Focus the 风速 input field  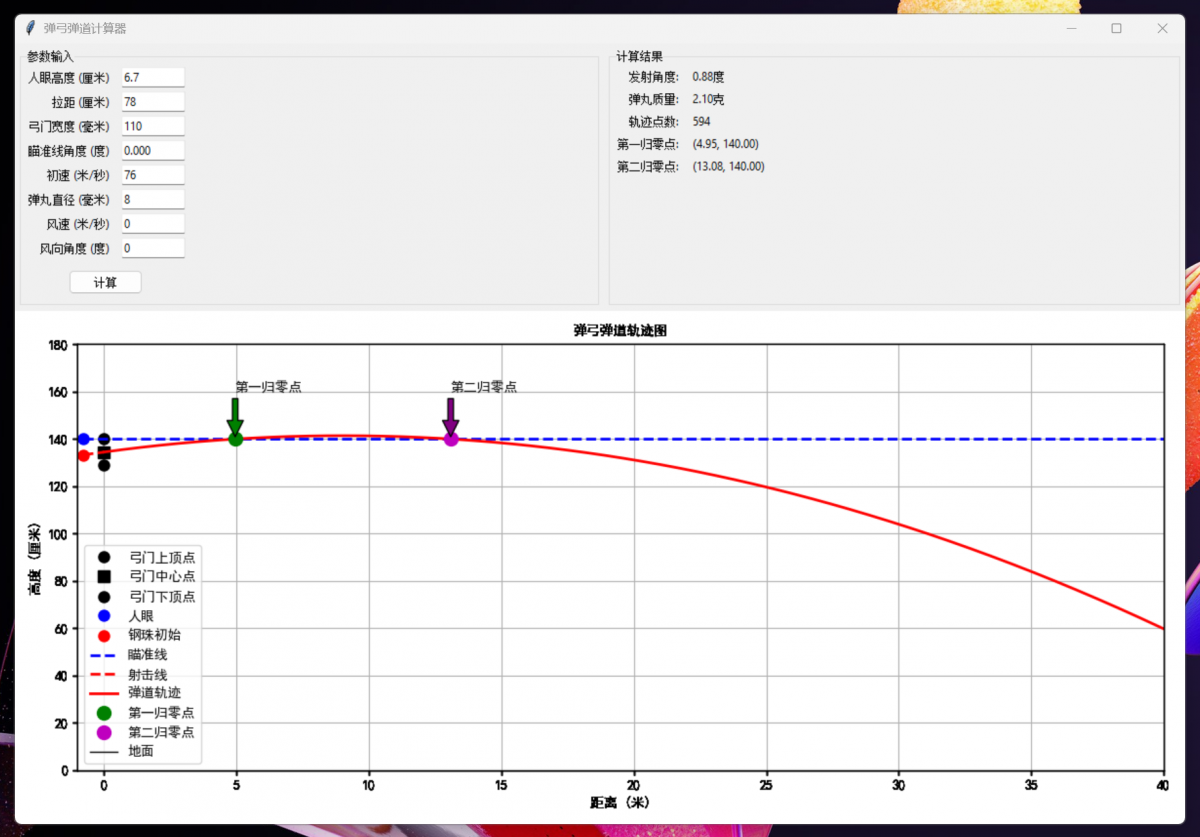tap(152, 224)
